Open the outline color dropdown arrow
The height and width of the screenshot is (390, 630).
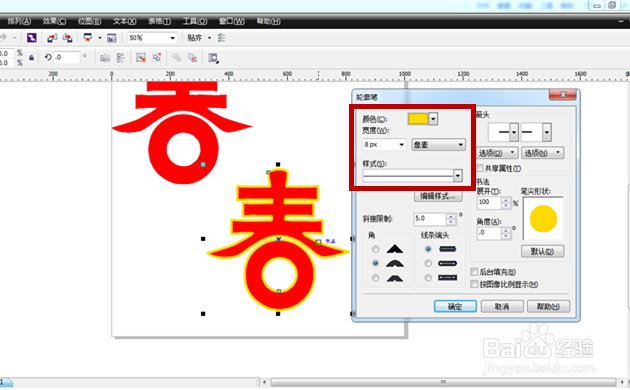coord(433,119)
